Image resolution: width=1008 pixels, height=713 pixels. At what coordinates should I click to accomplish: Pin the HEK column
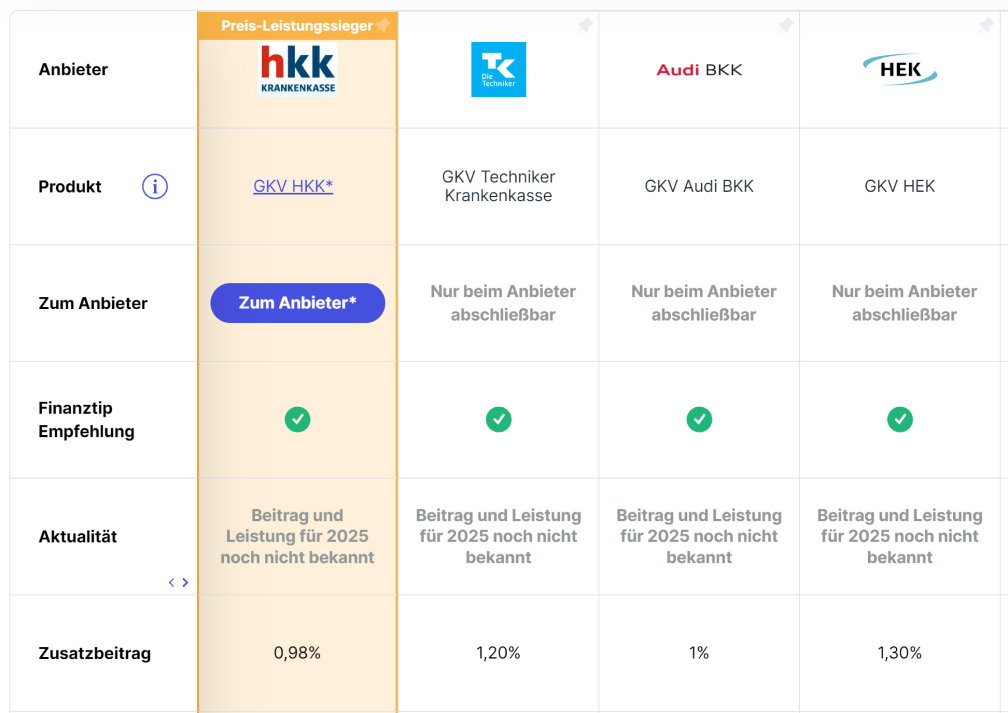tap(986, 25)
